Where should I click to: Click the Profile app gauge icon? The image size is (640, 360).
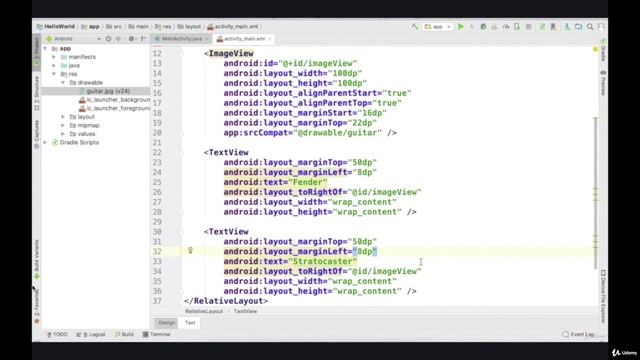click(506, 27)
